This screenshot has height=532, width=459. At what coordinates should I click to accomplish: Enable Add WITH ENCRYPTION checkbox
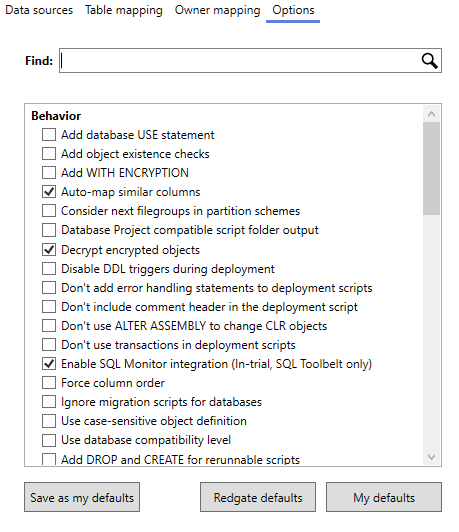pyautogui.click(x=49, y=173)
